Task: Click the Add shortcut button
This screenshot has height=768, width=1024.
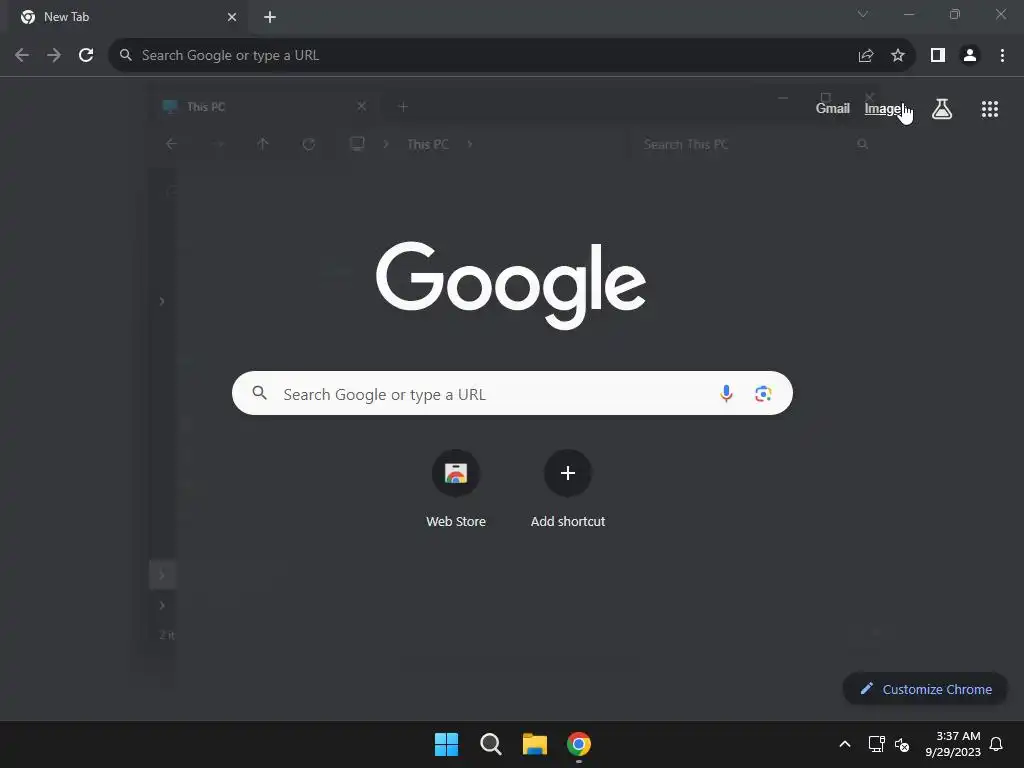Action: pos(568,490)
